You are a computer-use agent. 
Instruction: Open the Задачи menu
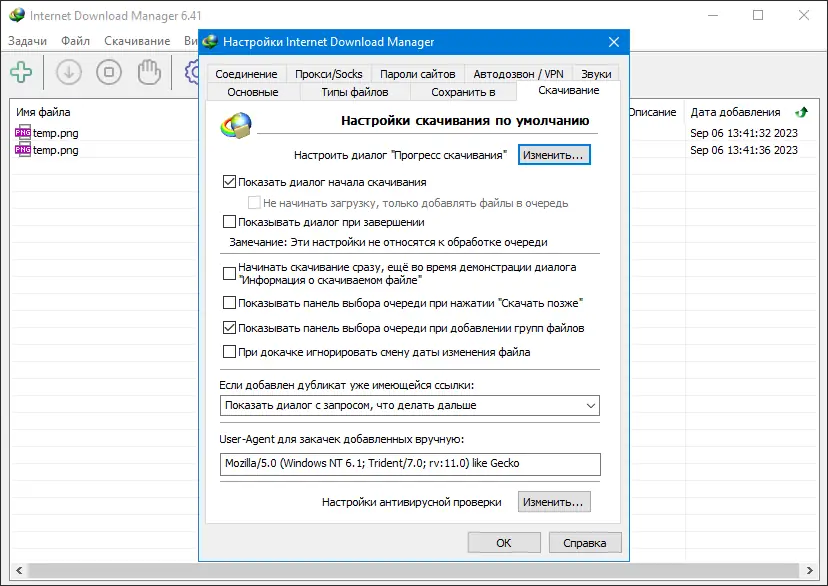tap(27, 41)
